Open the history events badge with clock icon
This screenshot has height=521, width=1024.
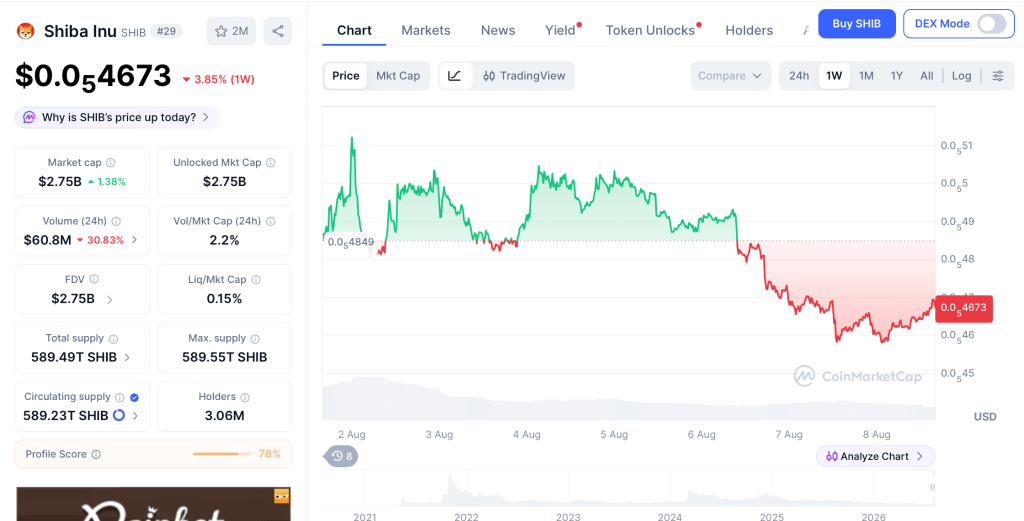[x=342, y=456]
